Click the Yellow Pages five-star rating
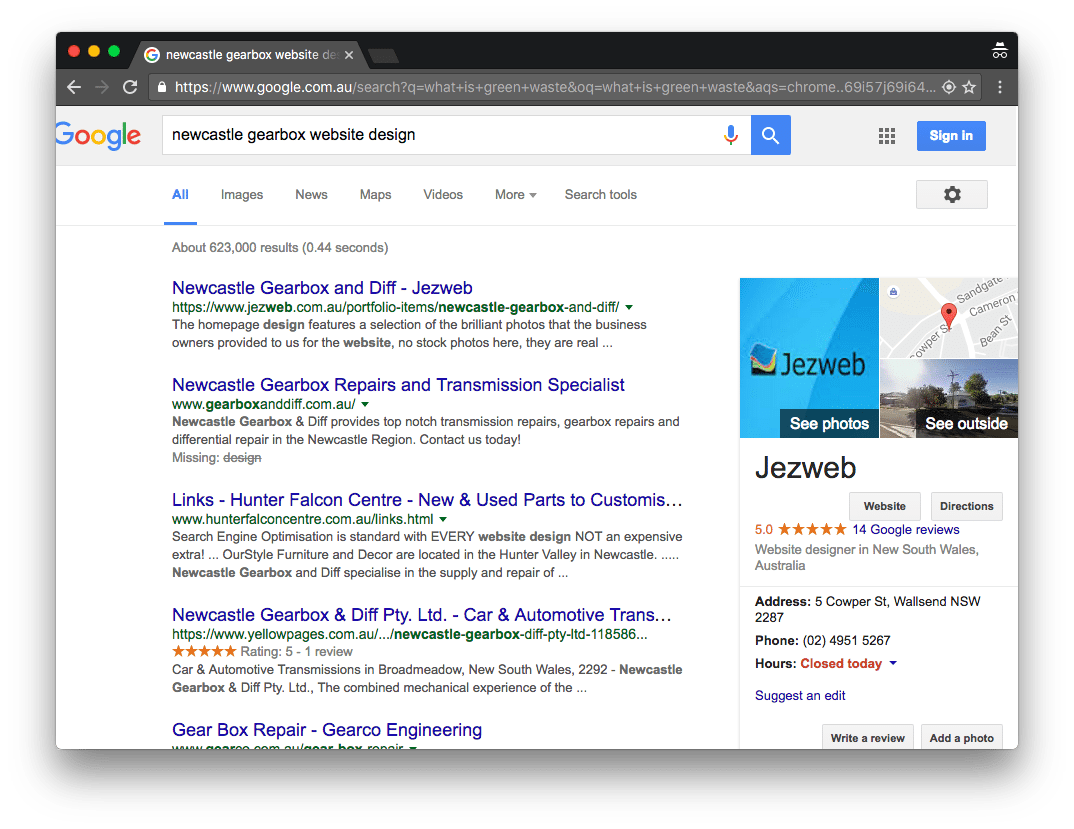This screenshot has height=829, width=1074. pos(204,651)
